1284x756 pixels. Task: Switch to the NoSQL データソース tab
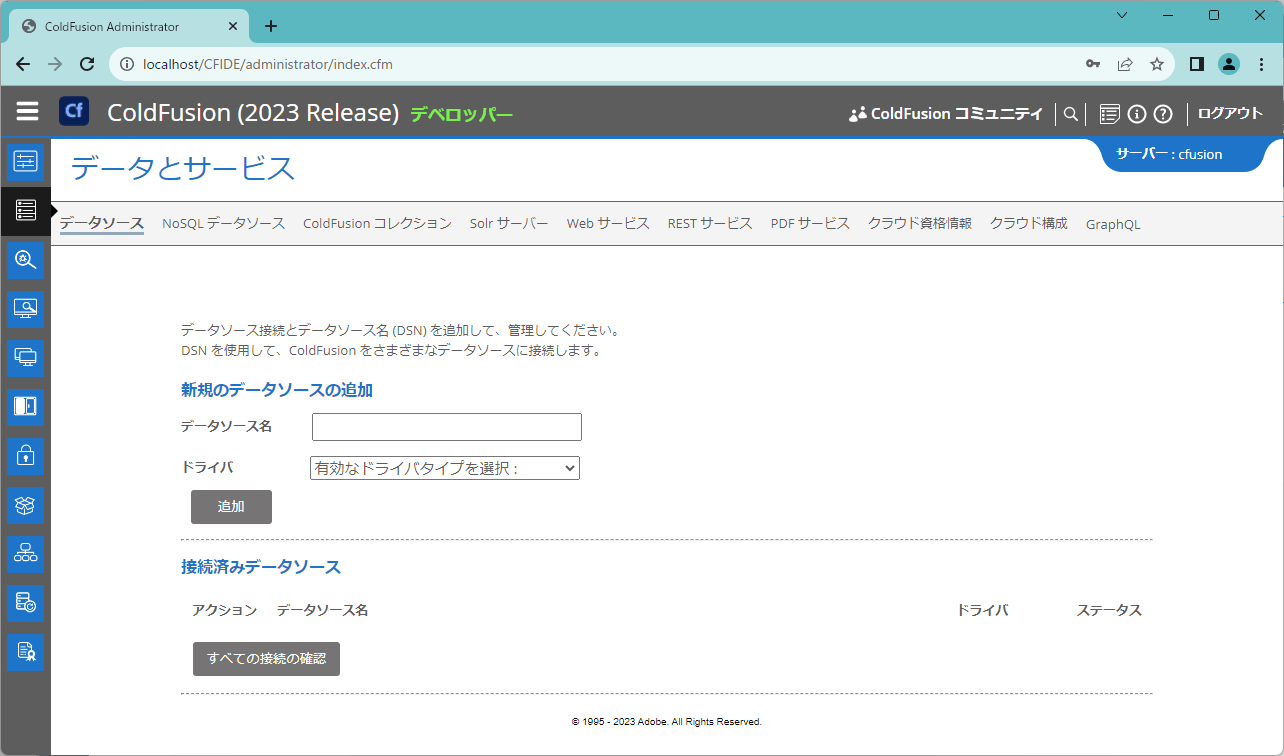(224, 223)
